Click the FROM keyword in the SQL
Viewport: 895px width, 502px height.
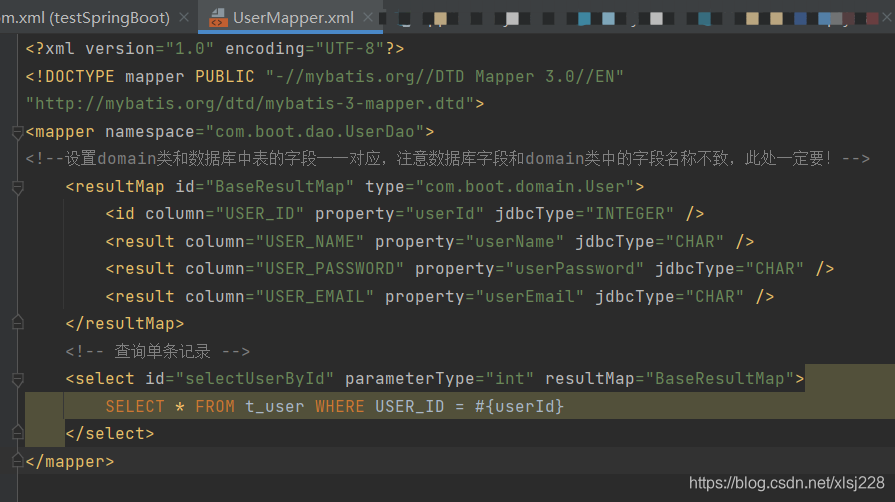coord(215,406)
